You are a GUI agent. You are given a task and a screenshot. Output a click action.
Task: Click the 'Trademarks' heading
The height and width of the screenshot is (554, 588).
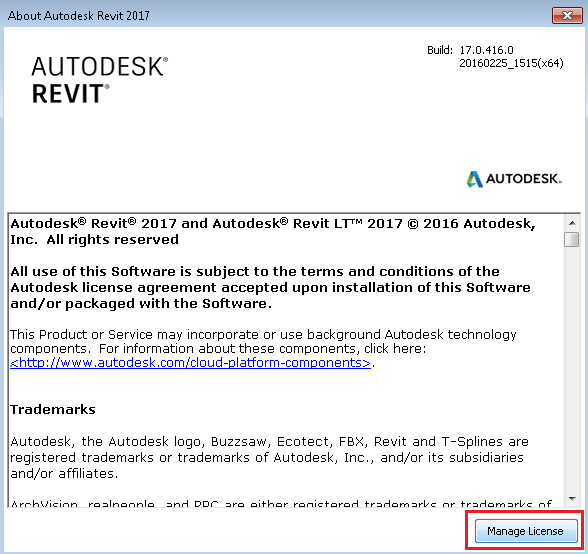click(53, 409)
